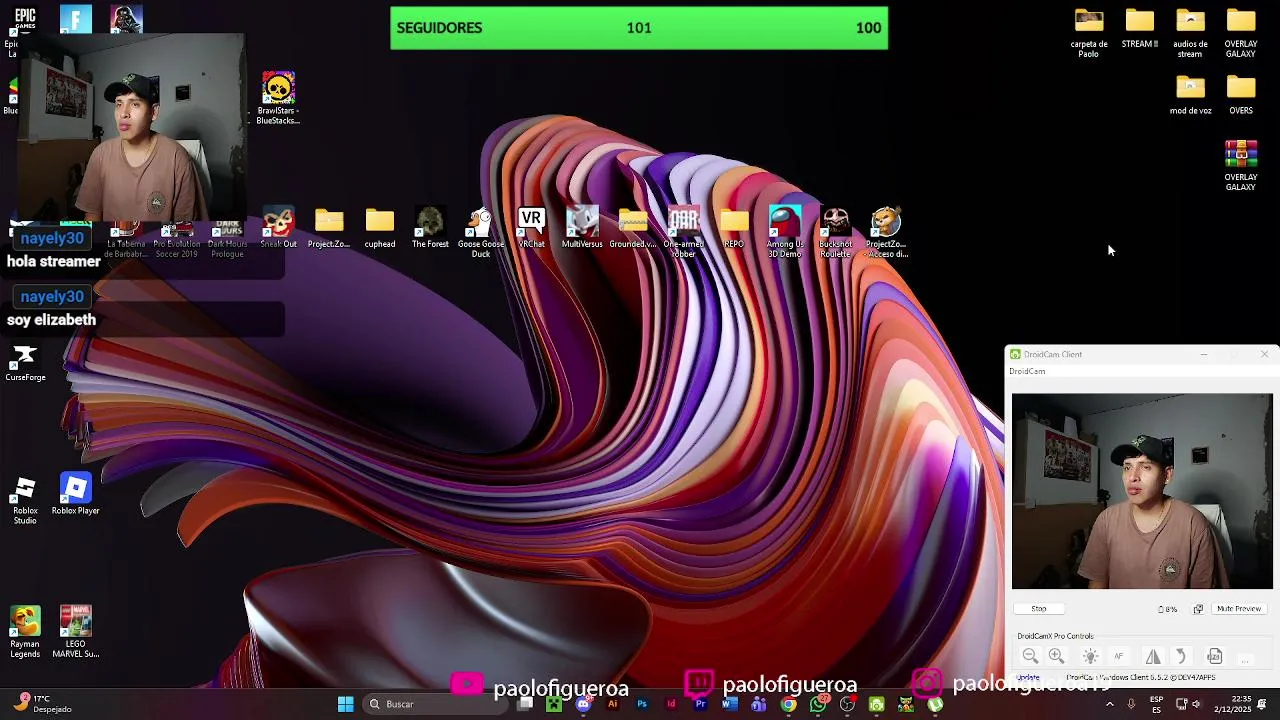Click the Stop button in DroidCam
The height and width of the screenshot is (720, 1280).
pyautogui.click(x=1039, y=608)
